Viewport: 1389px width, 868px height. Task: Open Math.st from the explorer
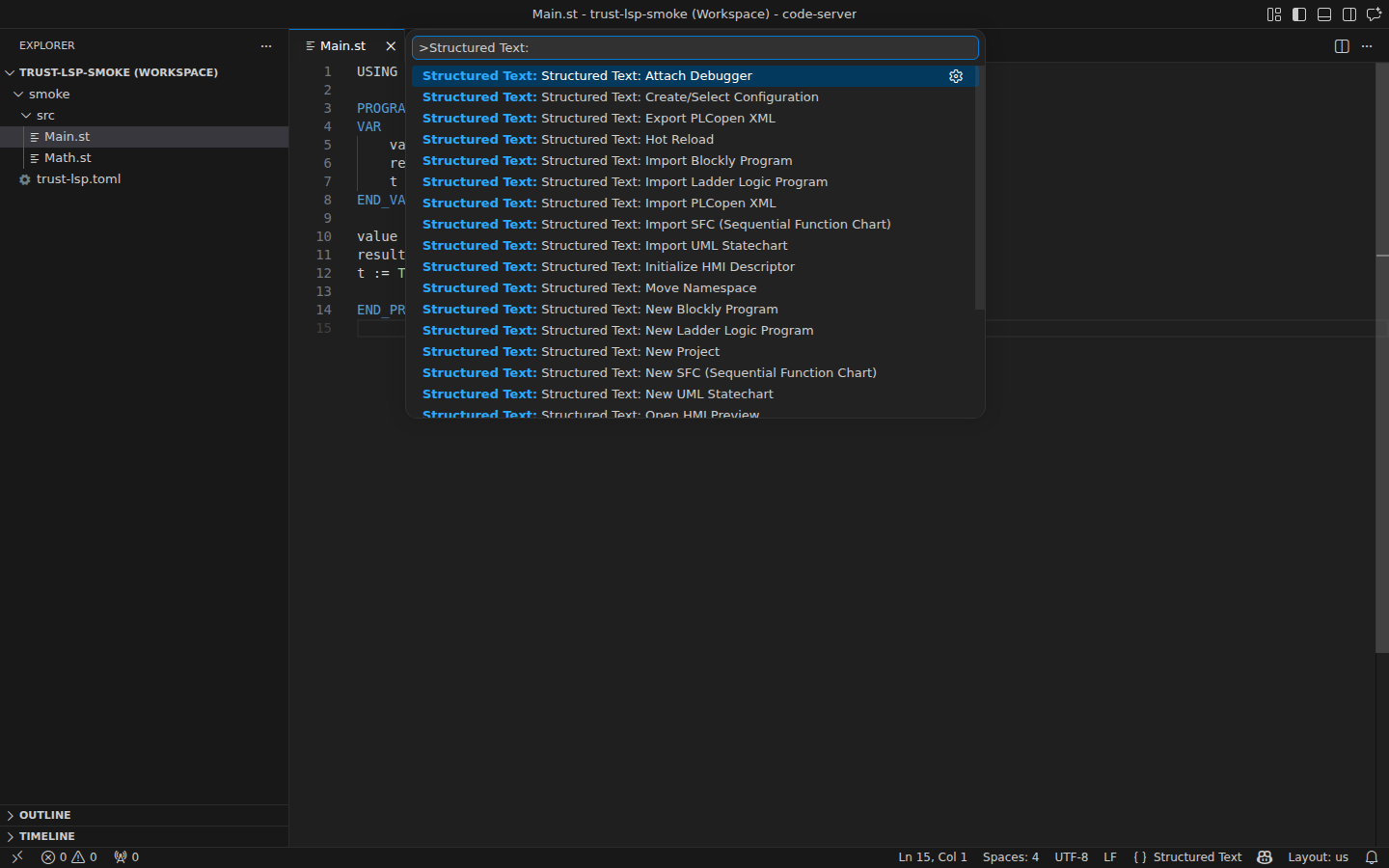68,157
